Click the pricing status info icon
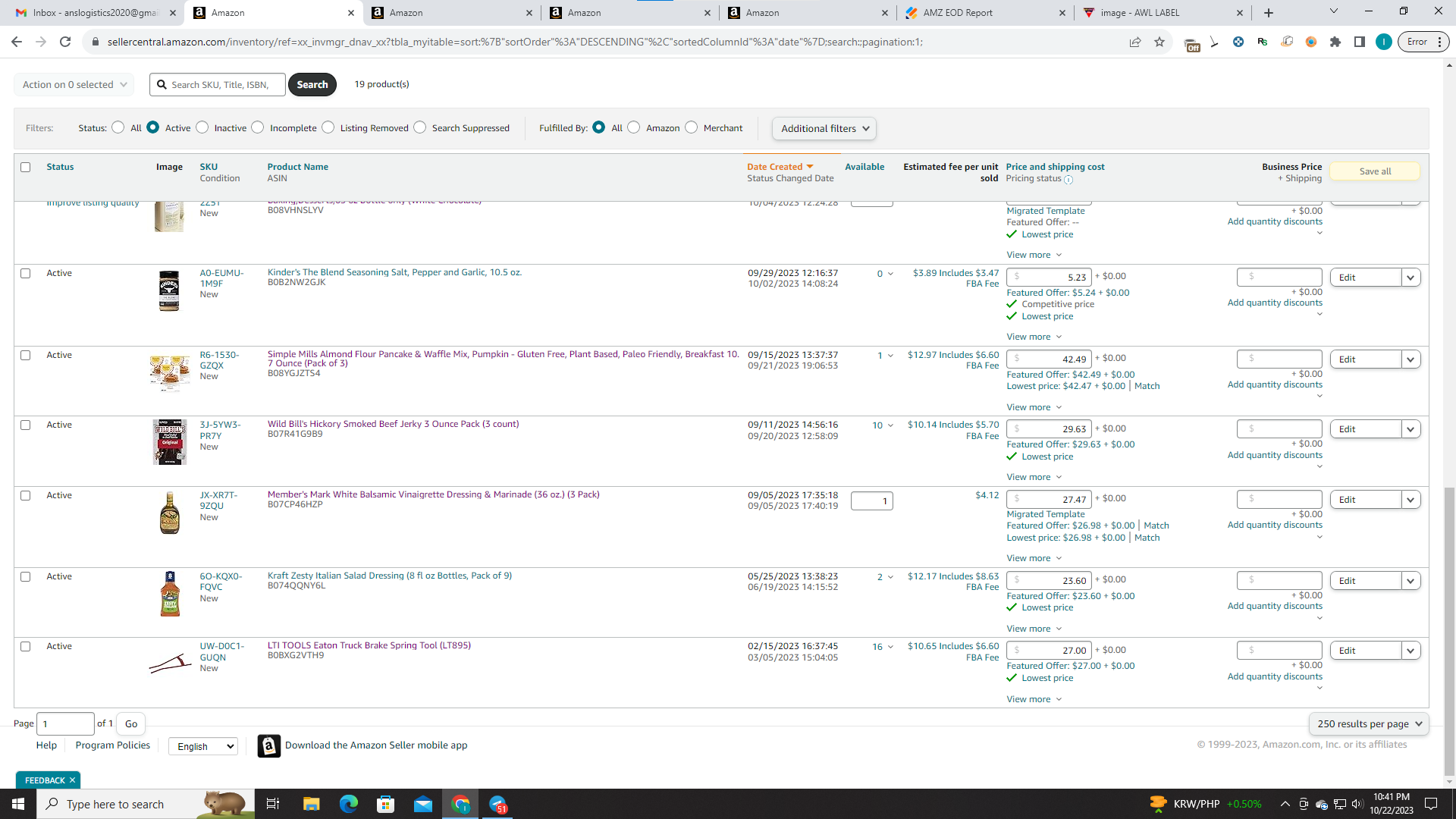The height and width of the screenshot is (819, 1456). pos(1068,180)
